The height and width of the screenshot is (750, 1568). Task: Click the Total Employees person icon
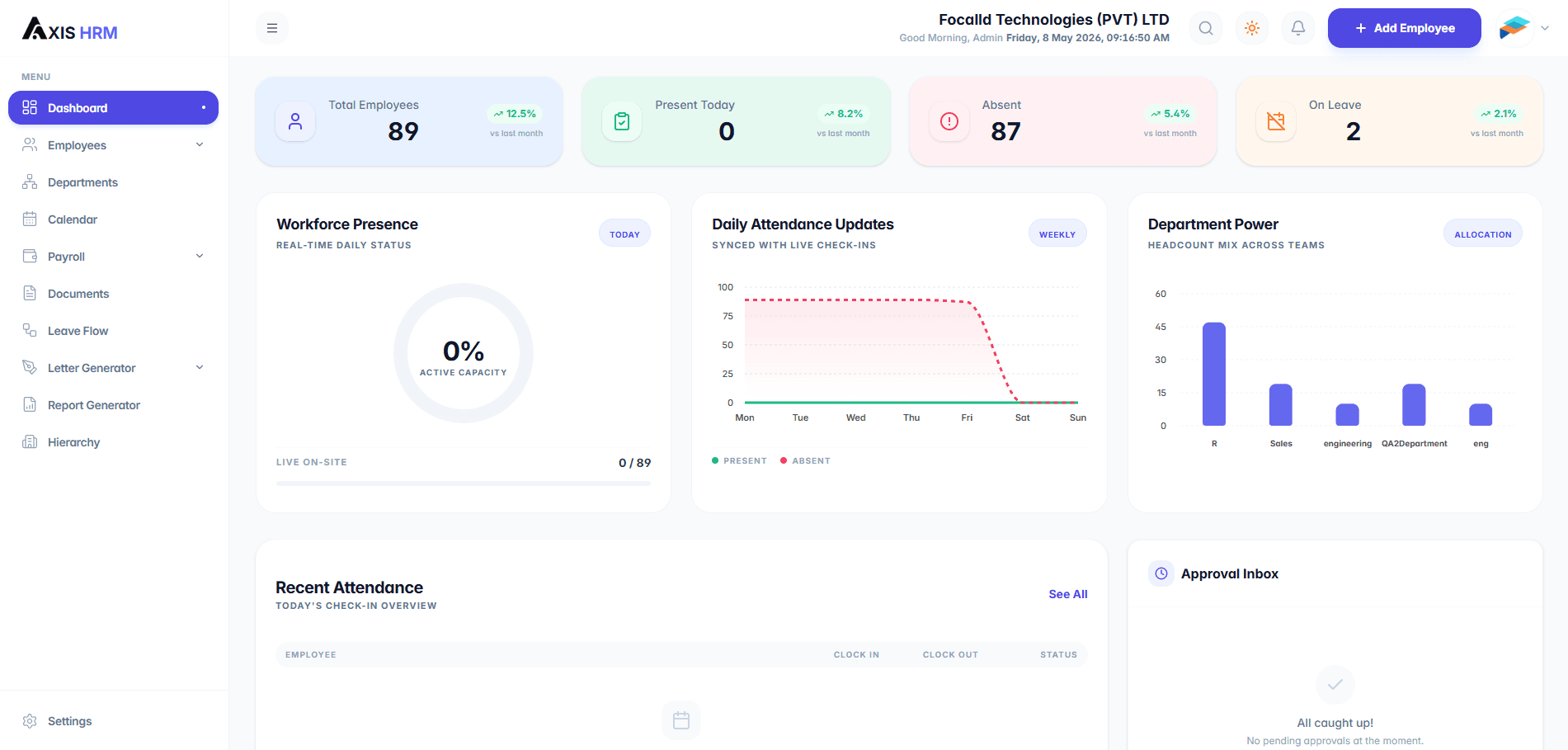coord(295,121)
